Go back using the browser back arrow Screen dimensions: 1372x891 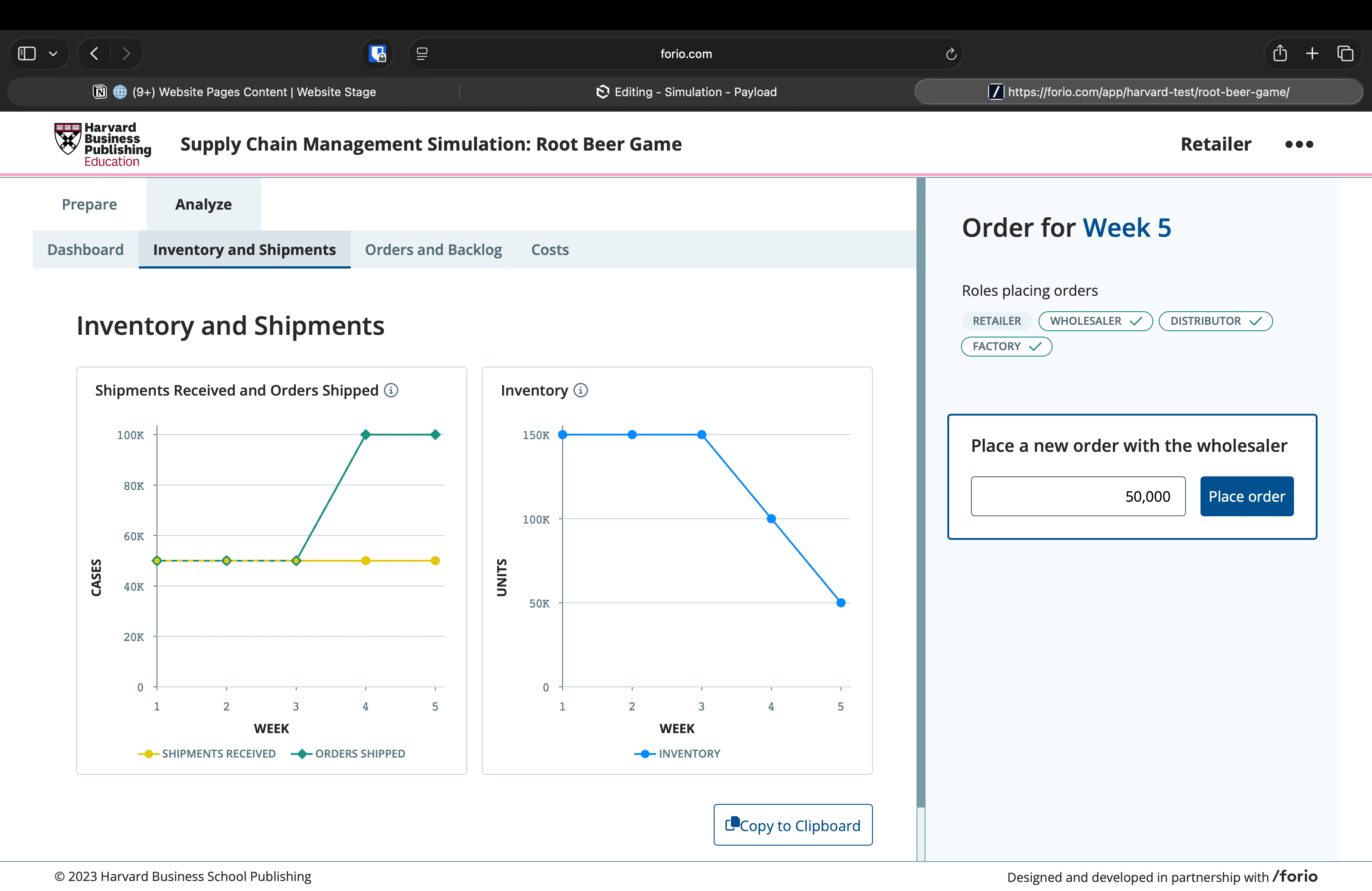(94, 54)
